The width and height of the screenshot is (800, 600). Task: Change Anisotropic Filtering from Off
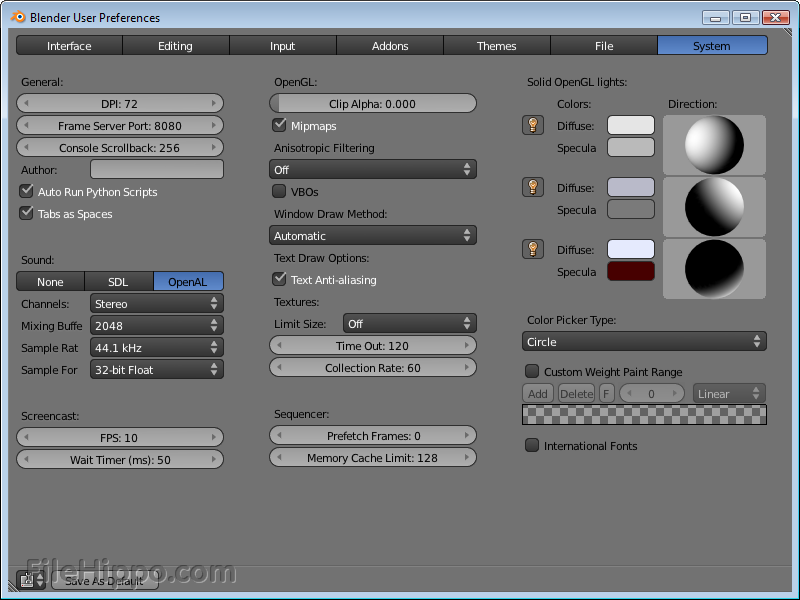pyautogui.click(x=372, y=169)
